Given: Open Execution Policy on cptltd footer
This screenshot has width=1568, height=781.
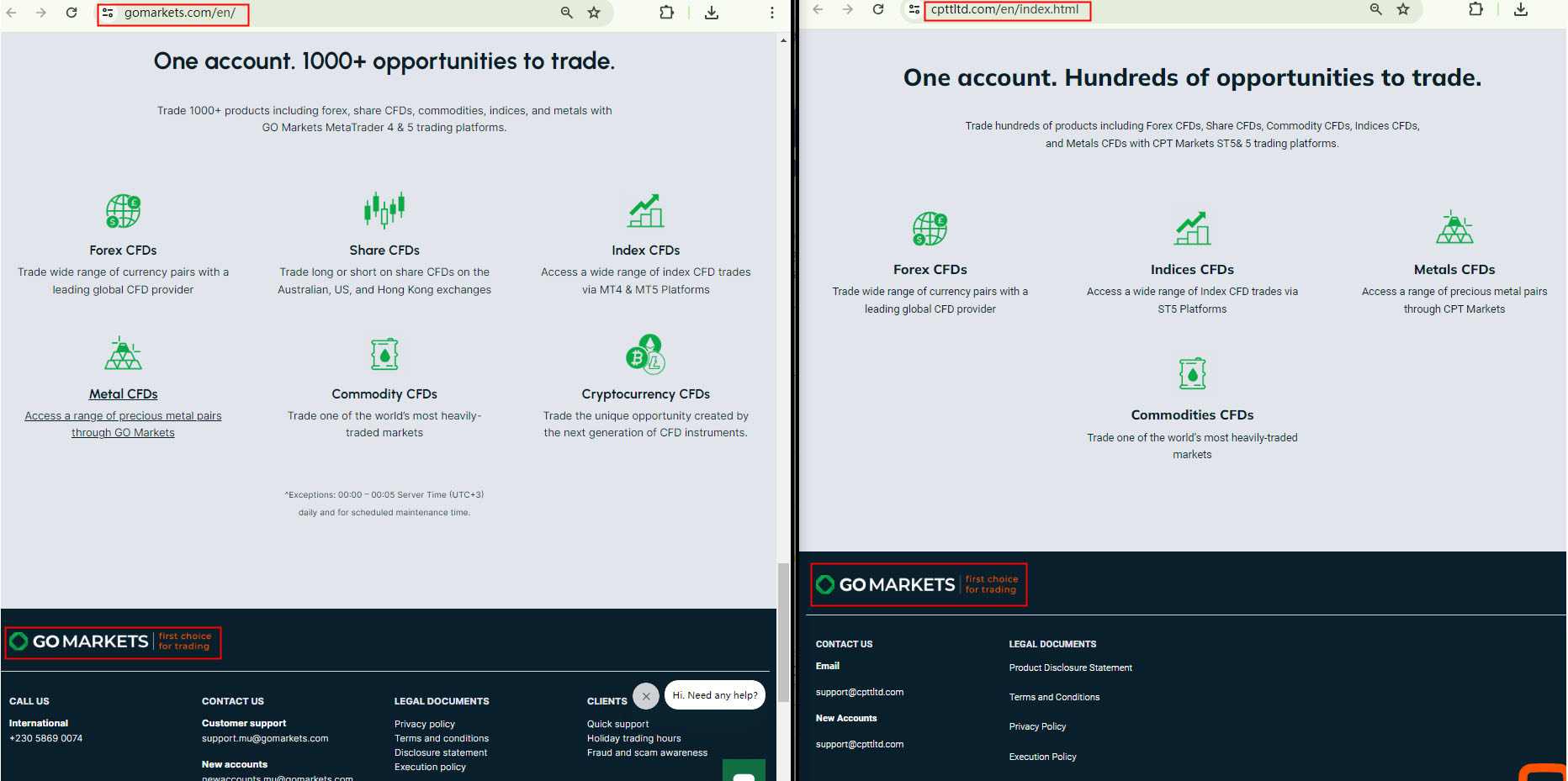Looking at the screenshot, I should point(1042,757).
